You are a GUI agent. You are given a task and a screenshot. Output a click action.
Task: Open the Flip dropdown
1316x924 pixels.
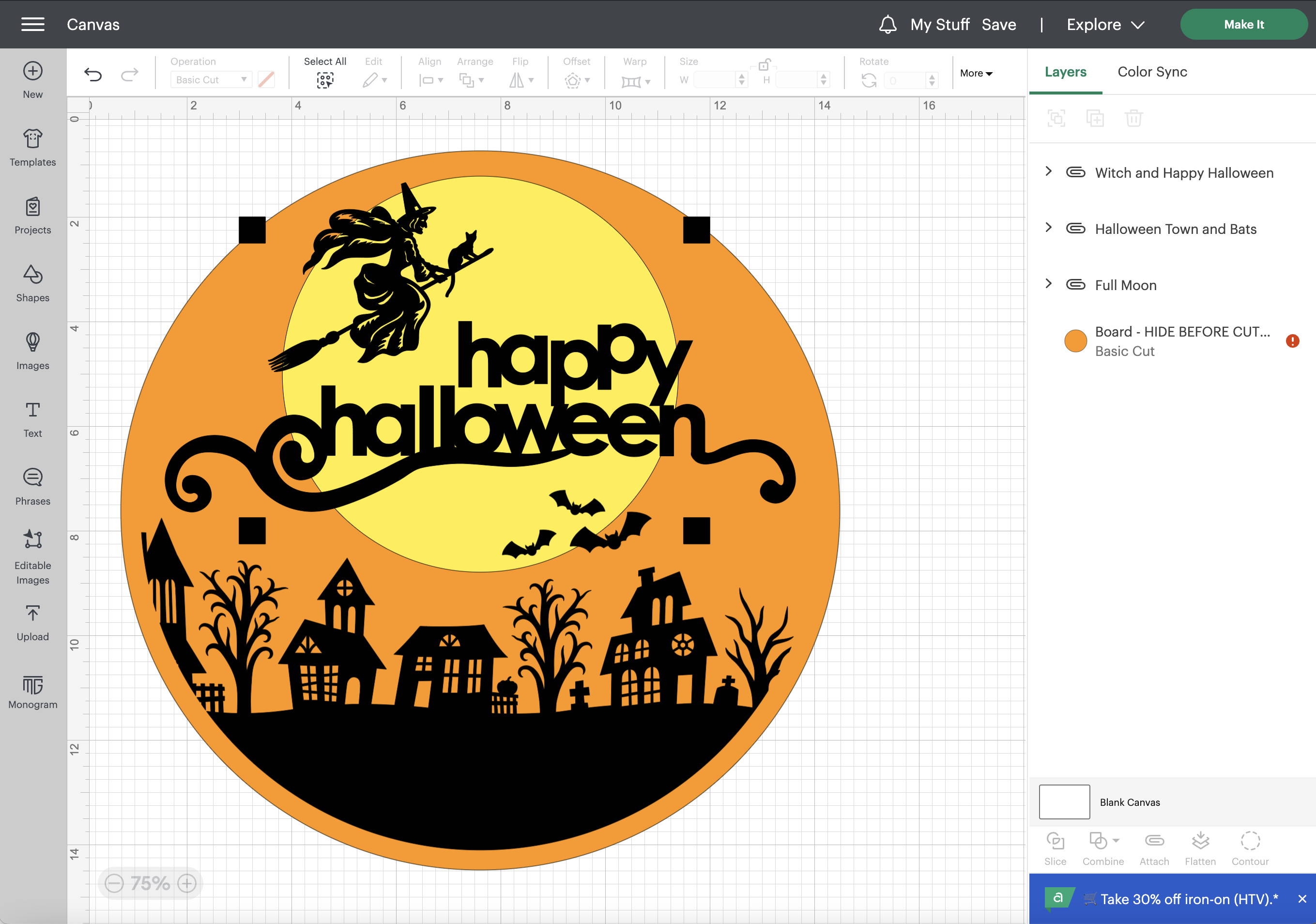[x=521, y=80]
